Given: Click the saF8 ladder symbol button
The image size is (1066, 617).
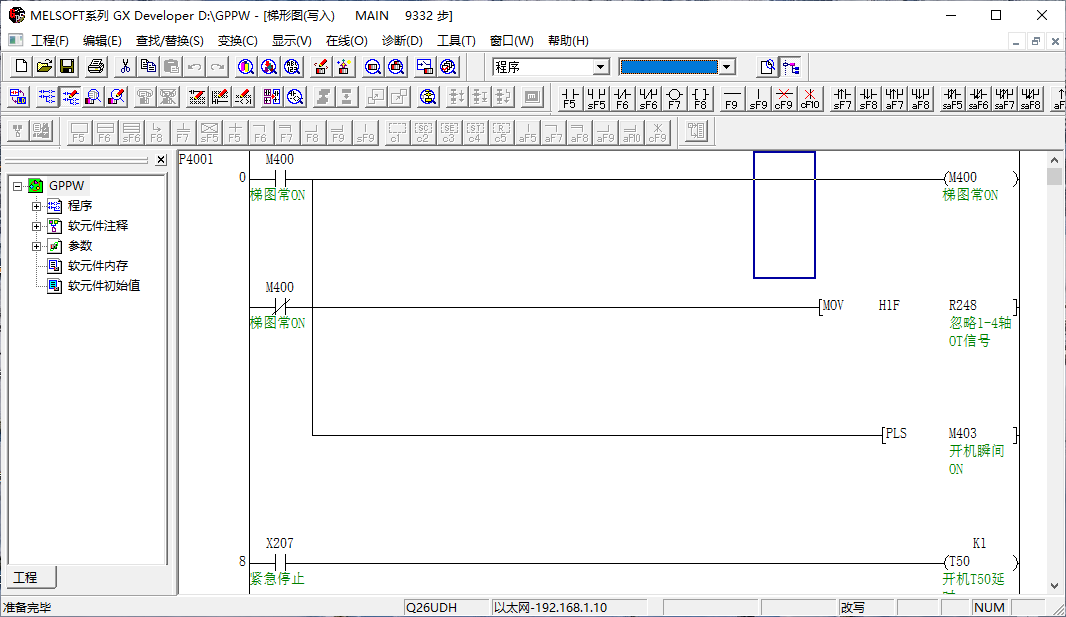Looking at the screenshot, I should click(x=1031, y=98).
